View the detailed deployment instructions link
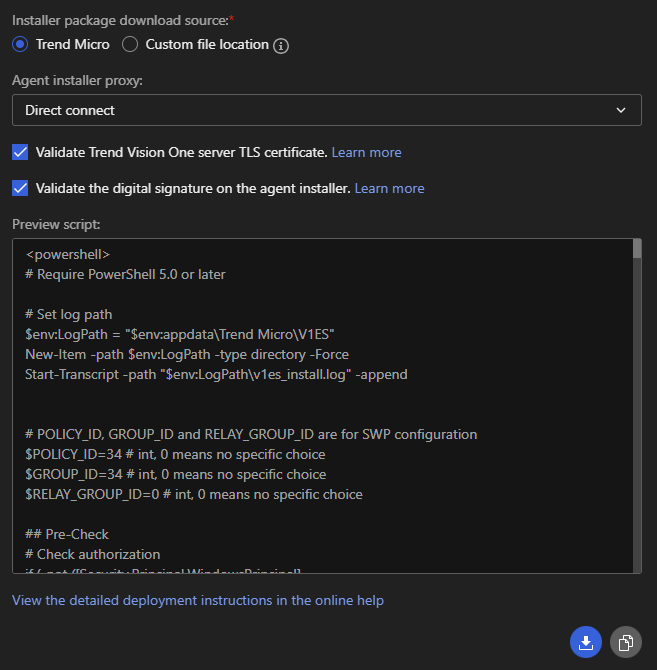Screen dimensions: 657x670 (198, 600)
